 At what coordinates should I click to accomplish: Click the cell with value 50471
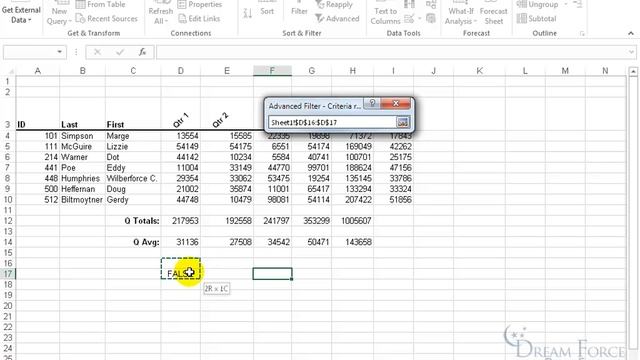(x=312, y=242)
